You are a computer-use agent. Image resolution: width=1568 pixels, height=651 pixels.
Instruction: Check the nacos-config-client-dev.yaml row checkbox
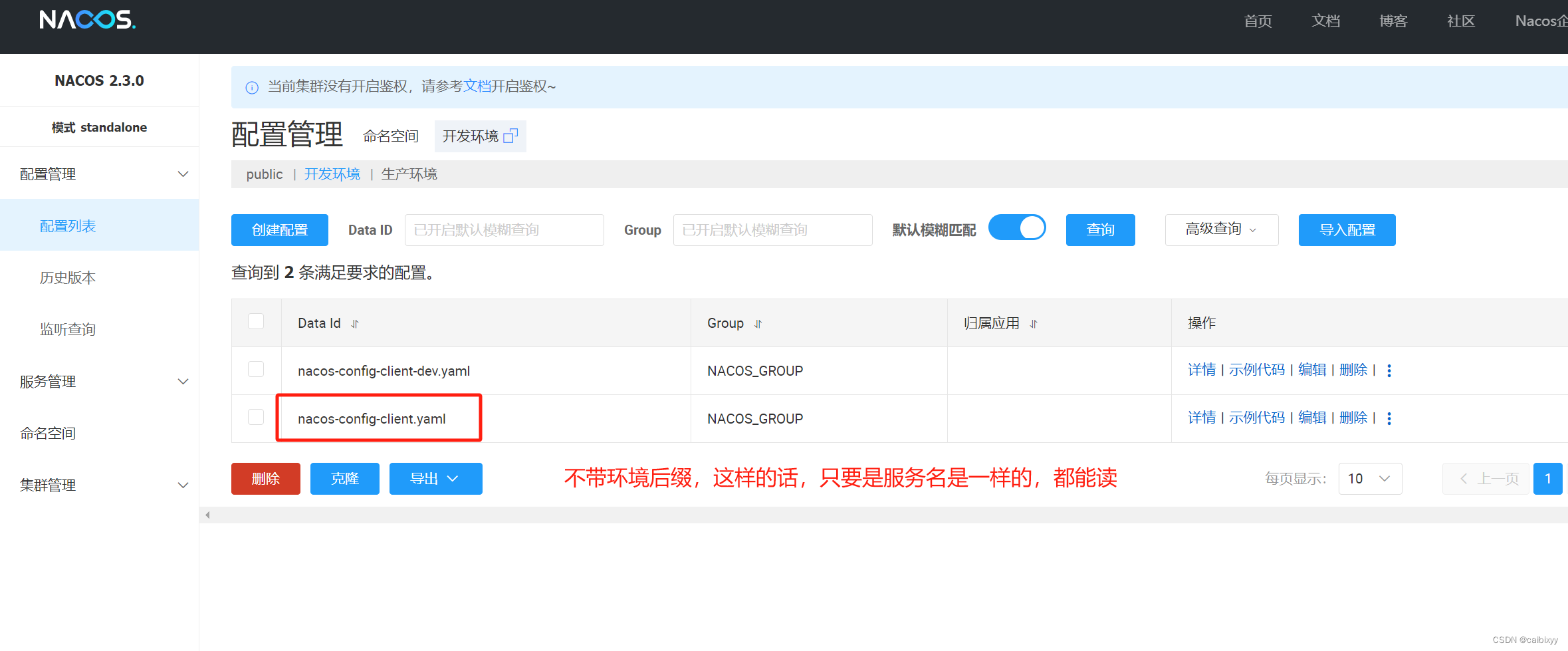(256, 369)
